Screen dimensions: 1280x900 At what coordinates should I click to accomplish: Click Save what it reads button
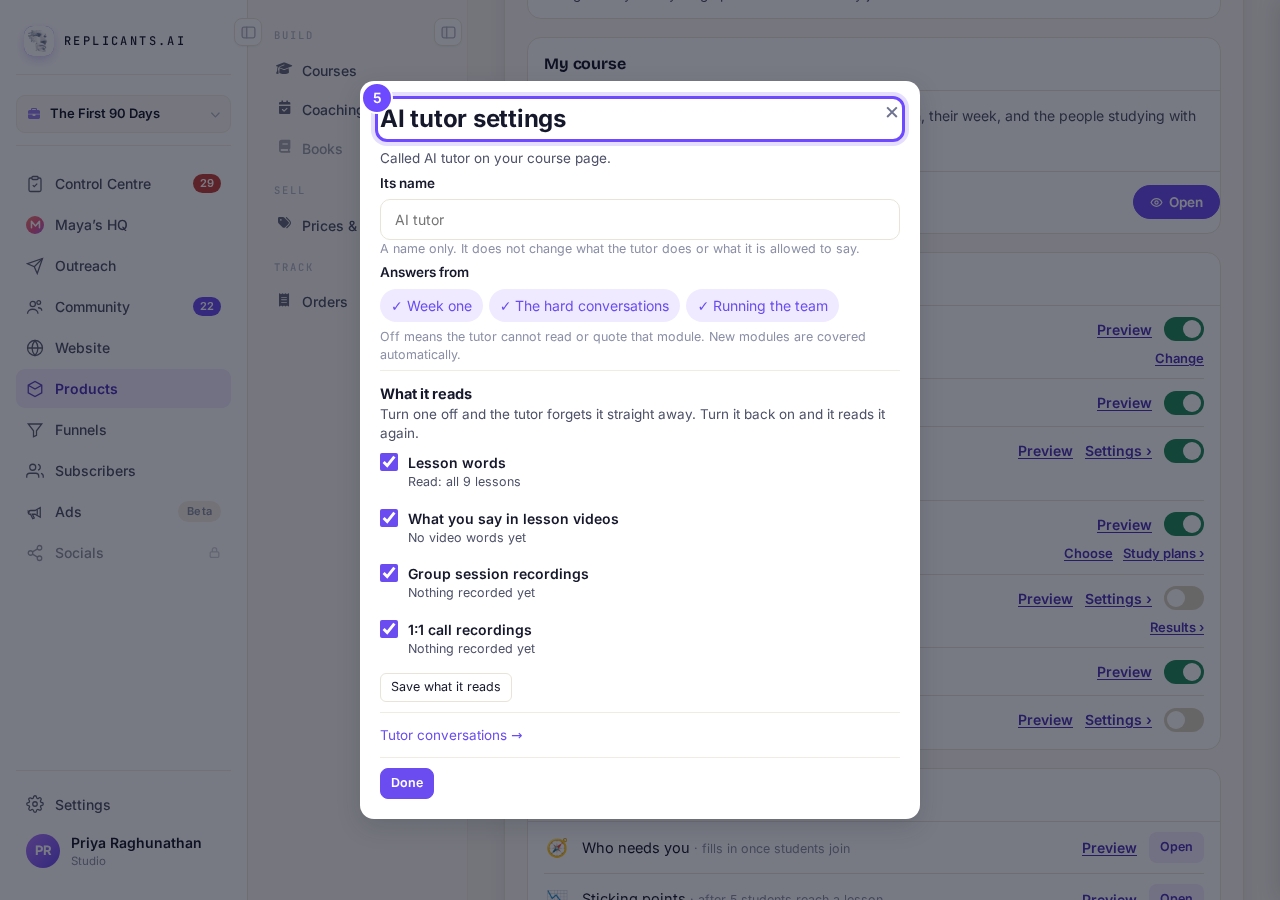click(x=446, y=687)
